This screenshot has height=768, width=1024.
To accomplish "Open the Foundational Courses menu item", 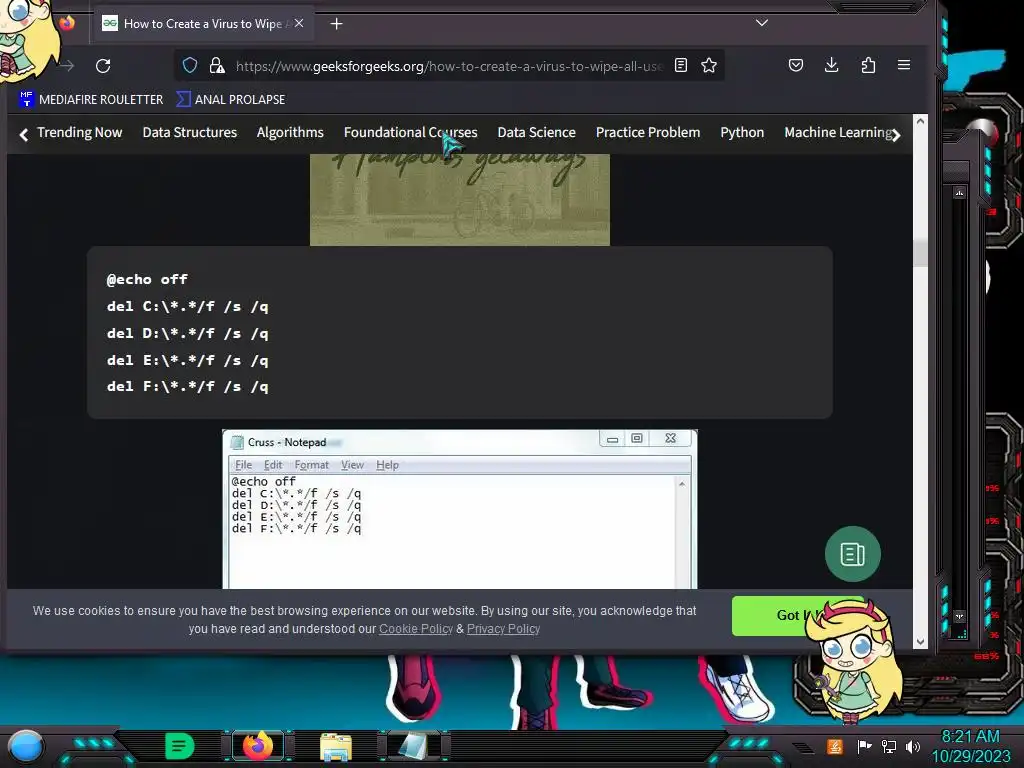I will (x=411, y=133).
